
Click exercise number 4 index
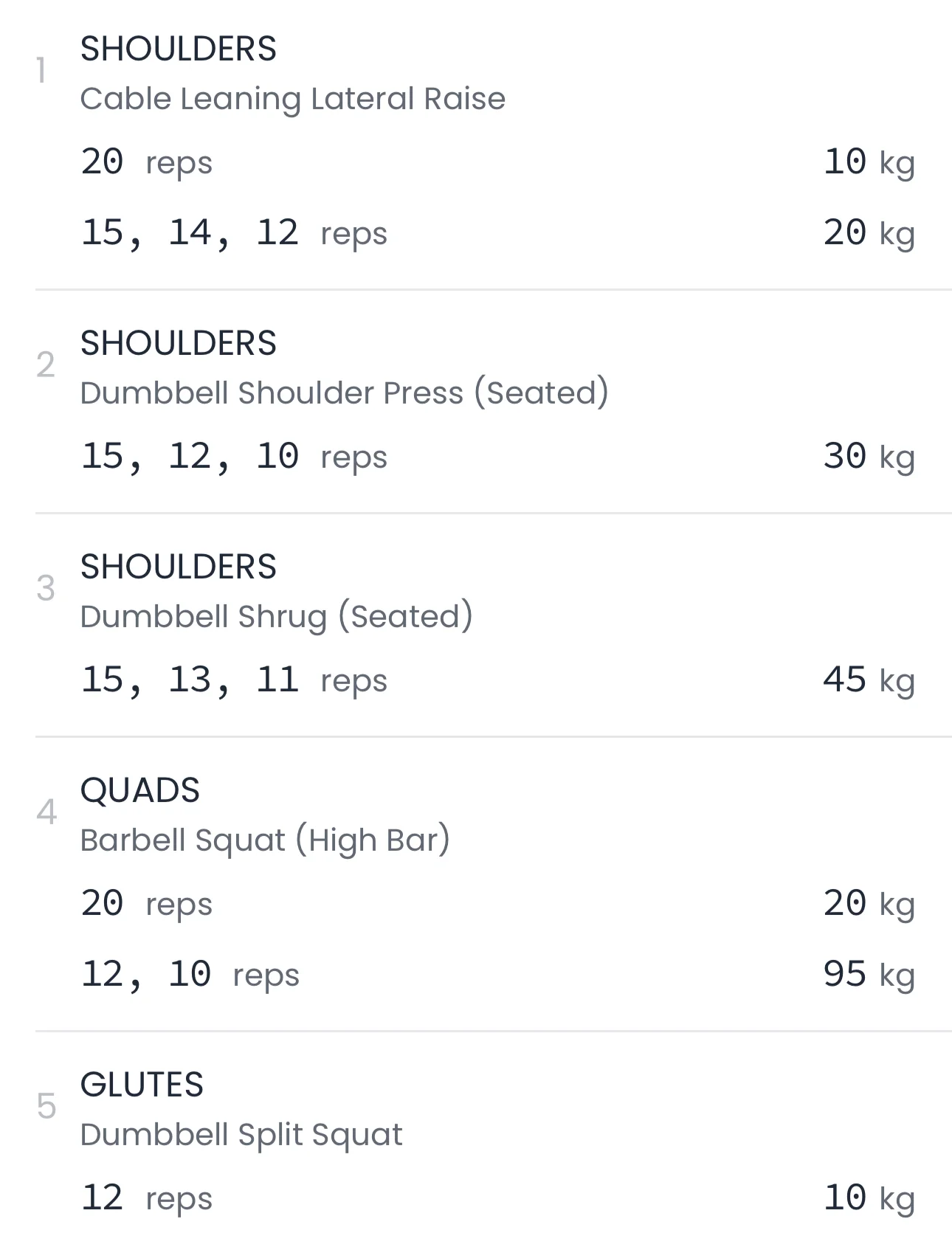(x=46, y=812)
